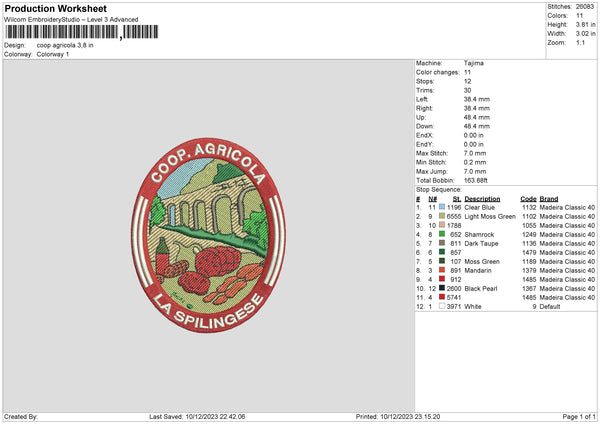Click the 'Light Moss Green' description

pyautogui.click(x=490, y=216)
